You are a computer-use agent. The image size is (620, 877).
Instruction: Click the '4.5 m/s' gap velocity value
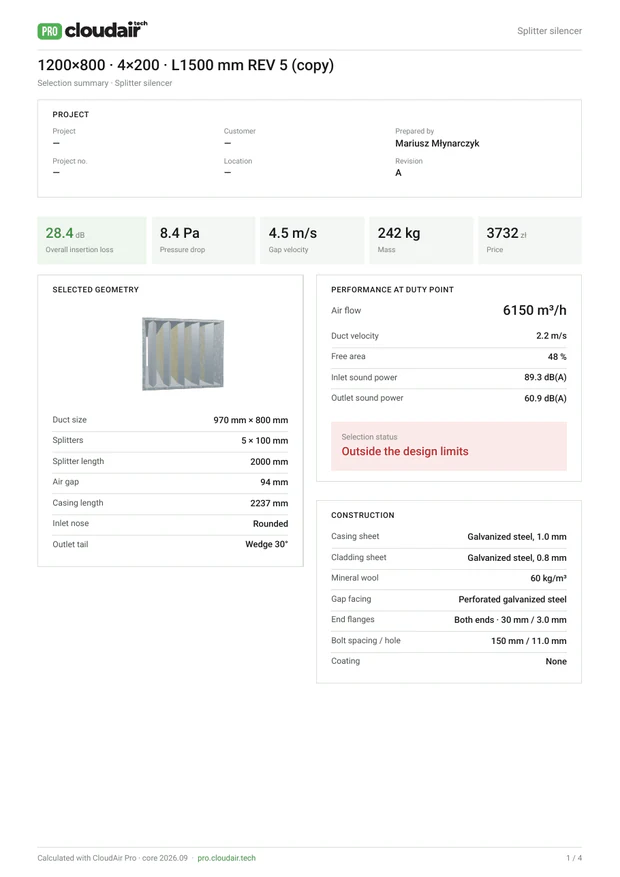point(292,233)
